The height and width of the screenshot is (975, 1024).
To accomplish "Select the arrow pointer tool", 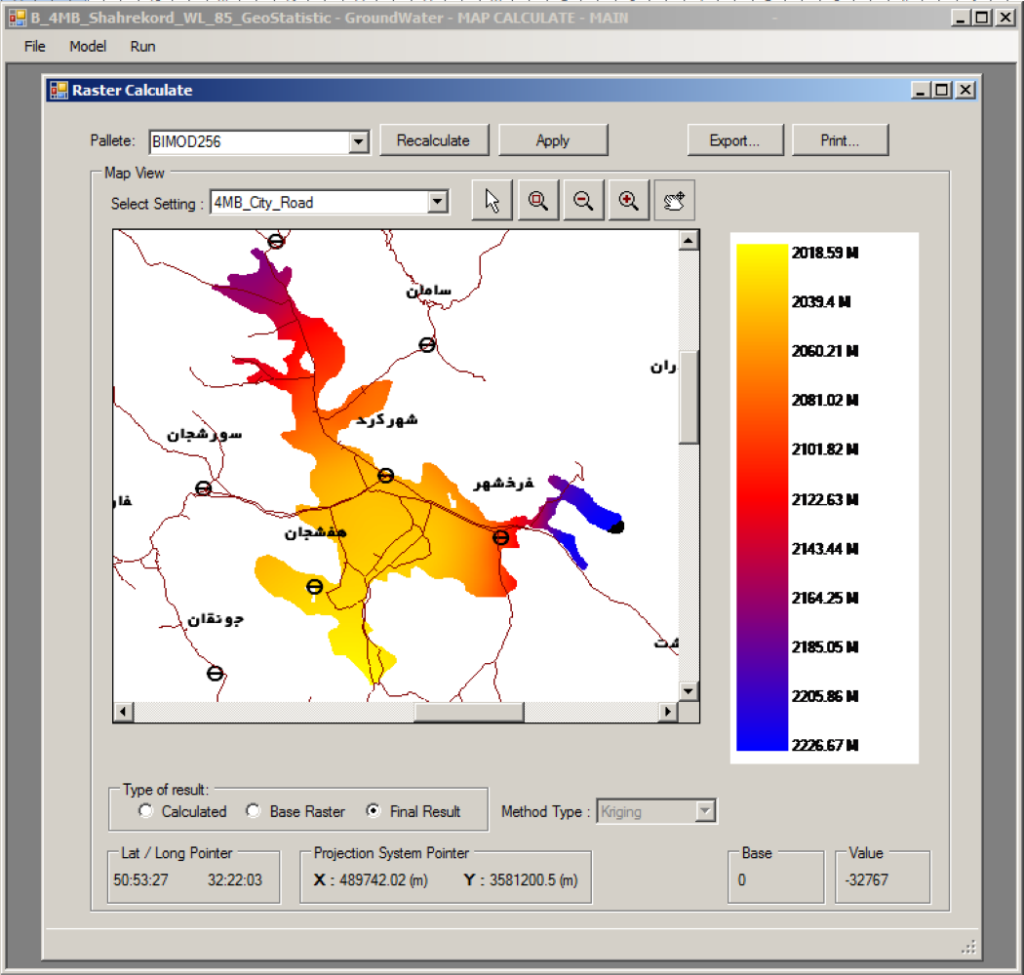I will (492, 201).
